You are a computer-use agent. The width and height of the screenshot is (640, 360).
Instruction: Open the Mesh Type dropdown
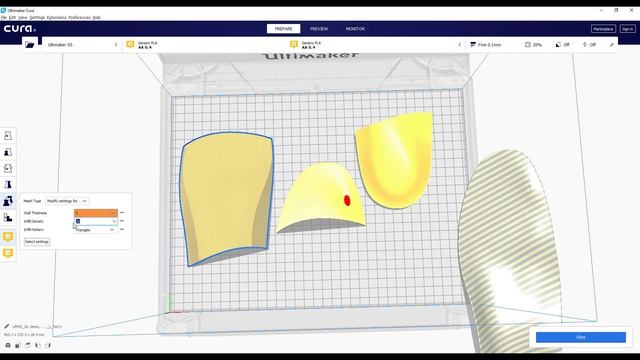coord(67,201)
